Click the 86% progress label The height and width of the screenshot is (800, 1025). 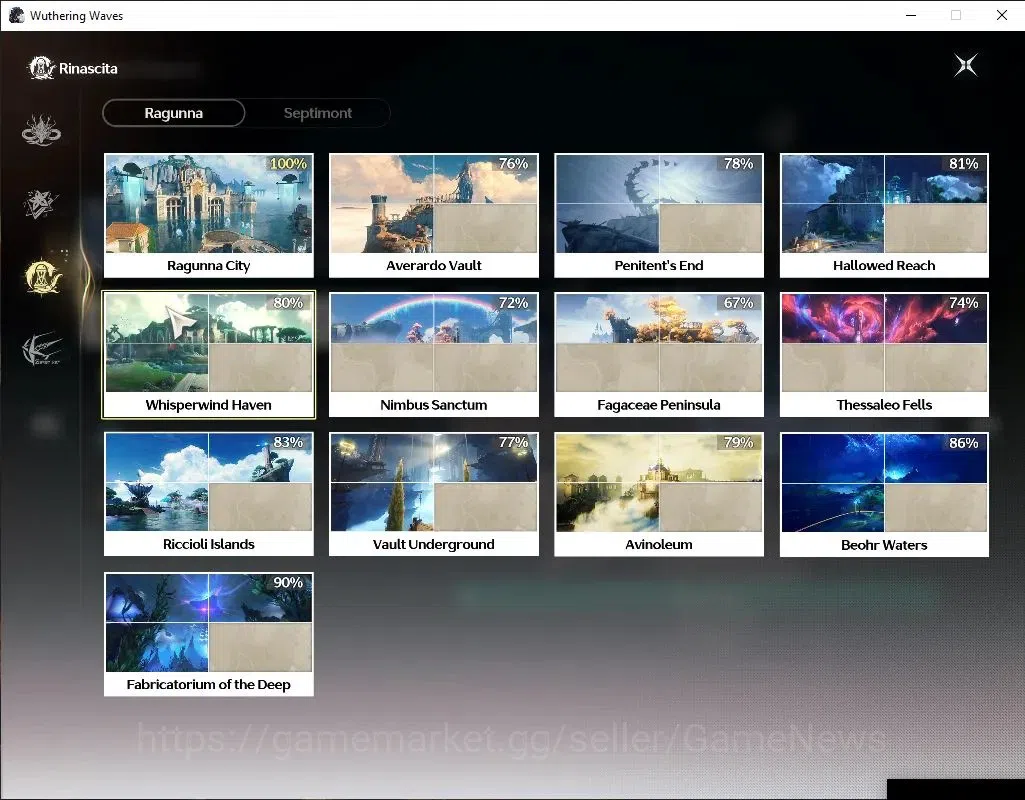[964, 442]
